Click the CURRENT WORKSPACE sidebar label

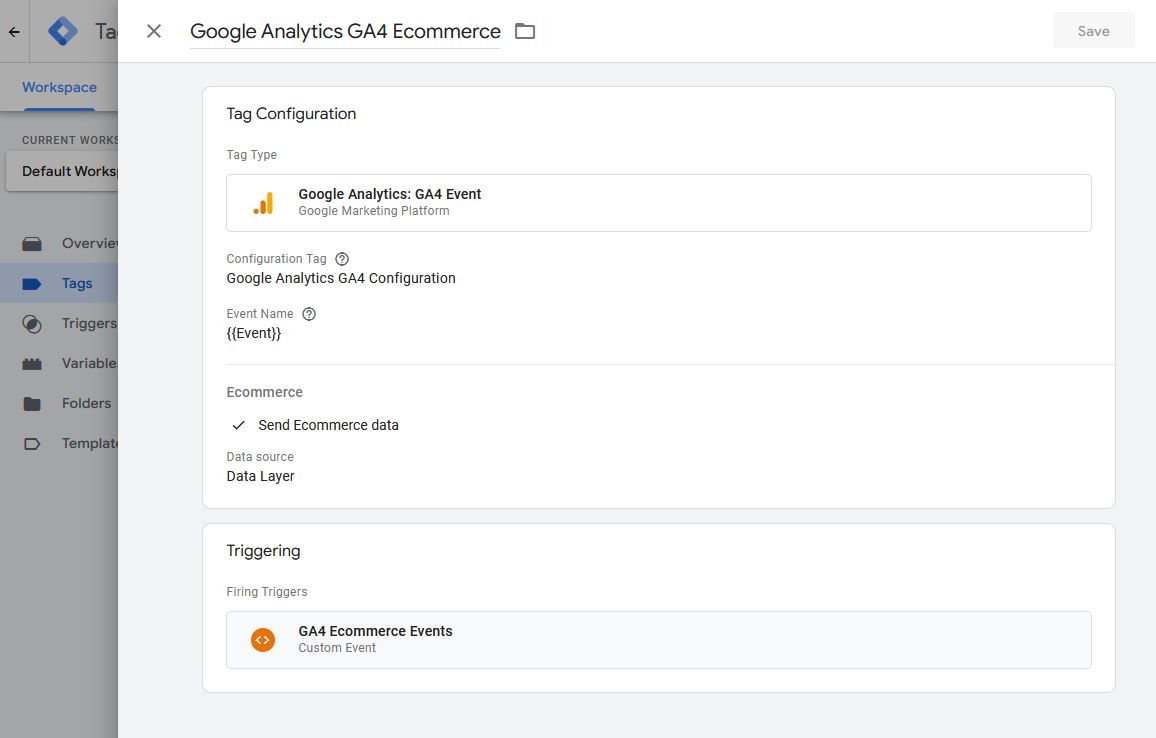(x=70, y=140)
